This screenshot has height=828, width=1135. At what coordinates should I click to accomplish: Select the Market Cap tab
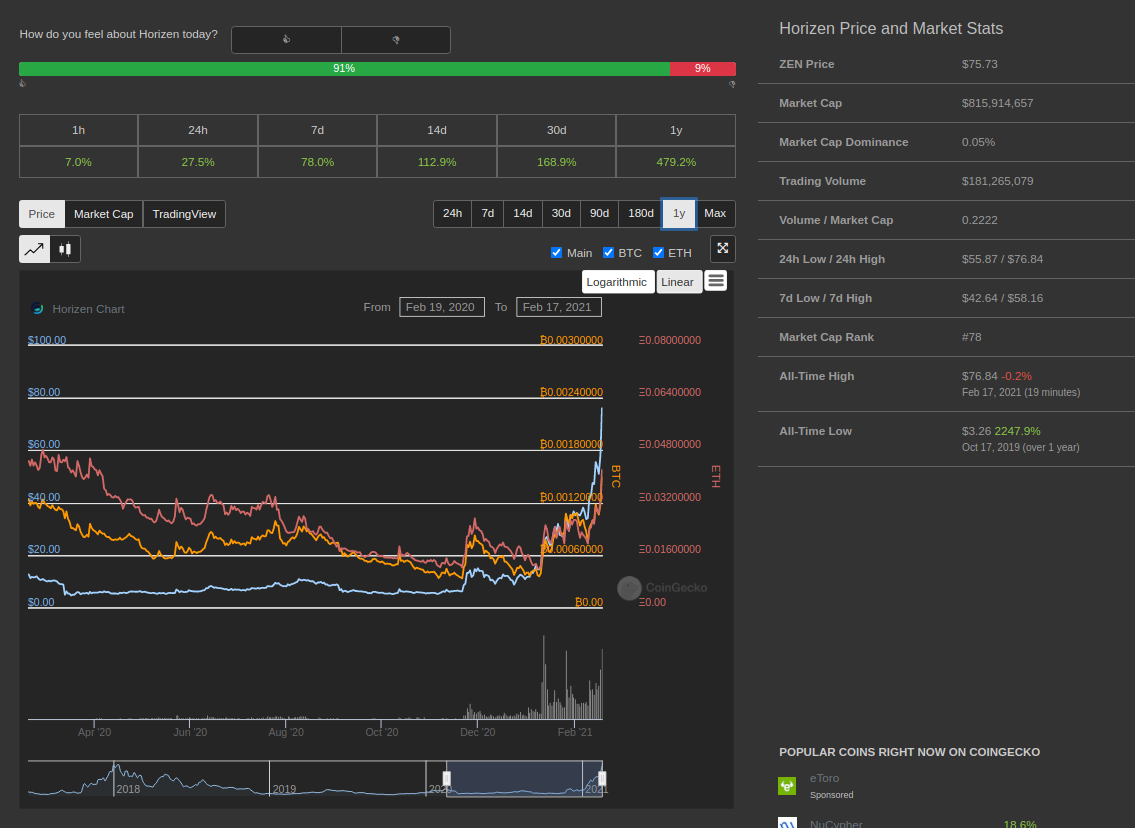(104, 214)
